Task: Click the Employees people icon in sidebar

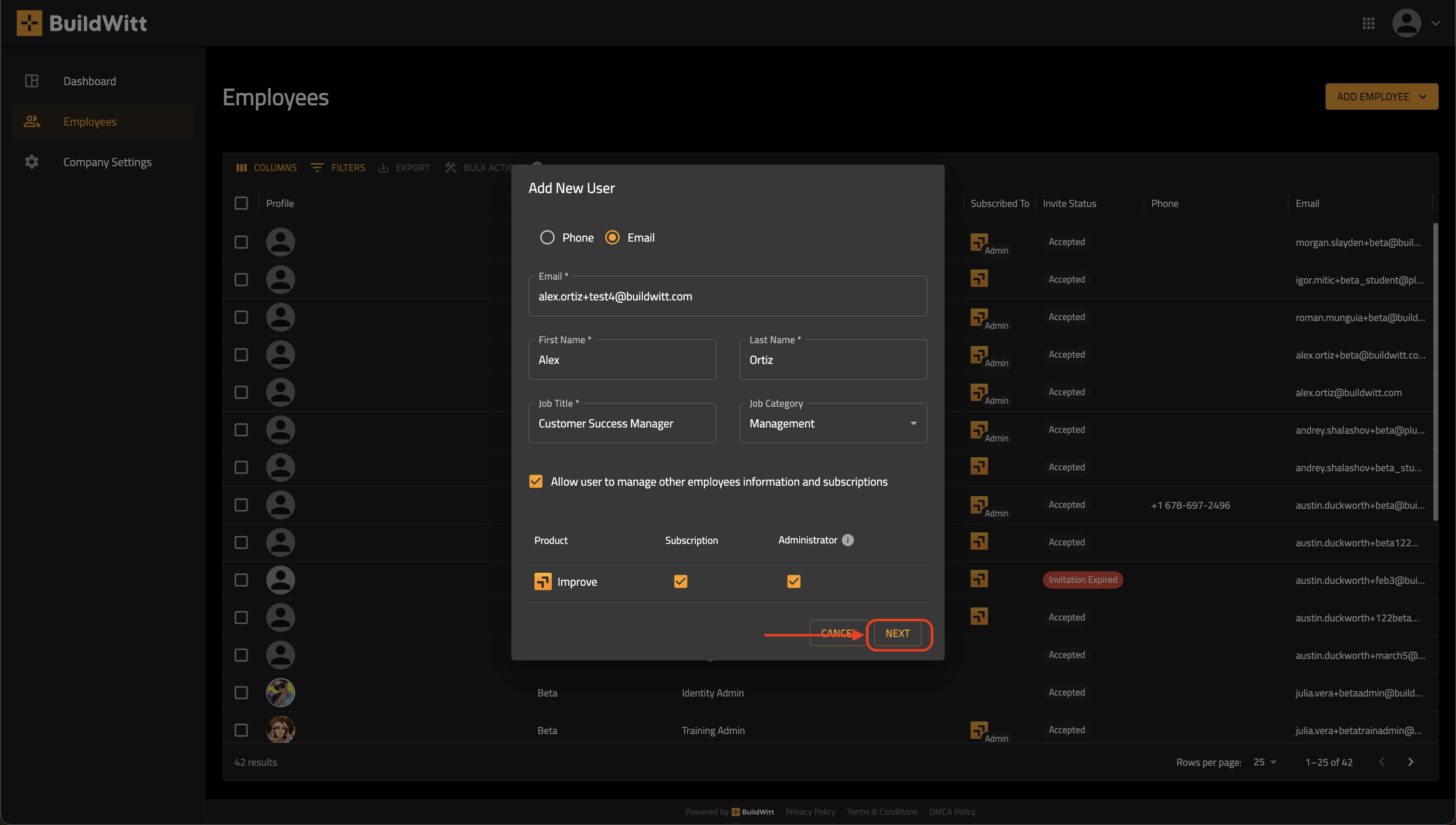Action: tap(32, 121)
